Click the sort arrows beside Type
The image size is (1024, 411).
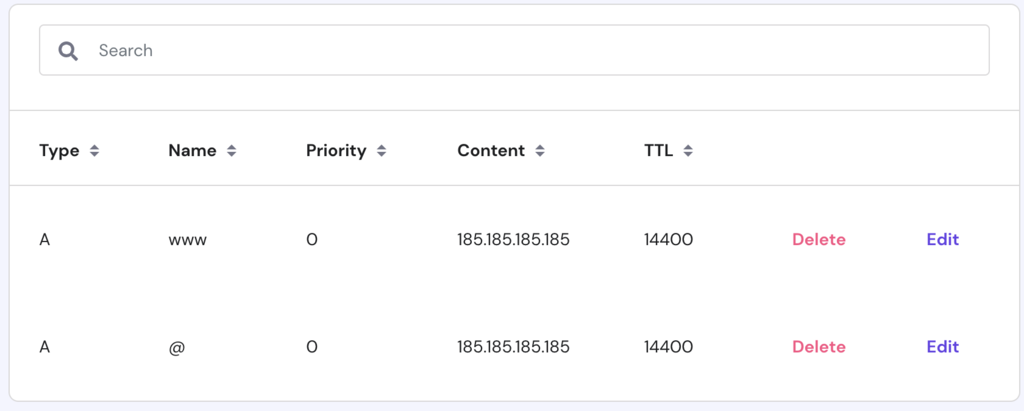95,151
